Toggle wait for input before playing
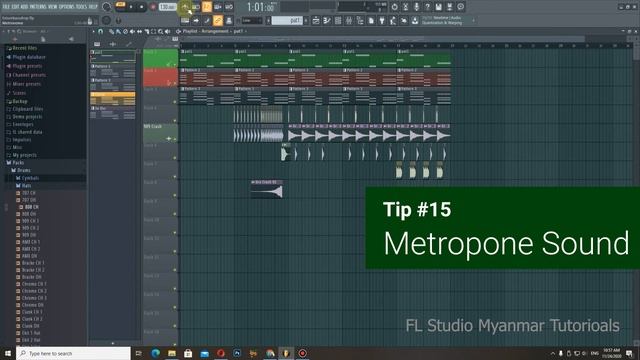This screenshot has width=640, height=360. [196, 7]
